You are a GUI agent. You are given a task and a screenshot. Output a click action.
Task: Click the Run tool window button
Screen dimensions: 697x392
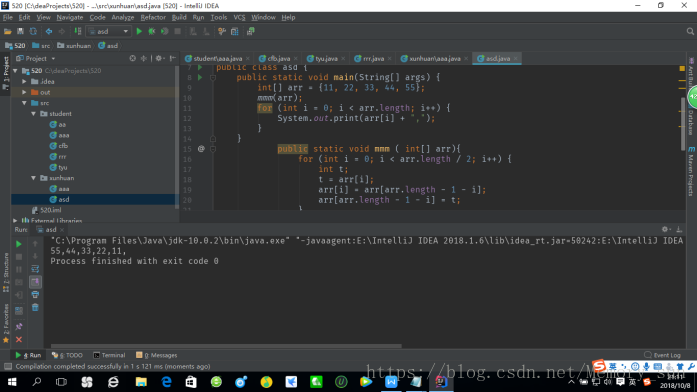click(x=28, y=355)
